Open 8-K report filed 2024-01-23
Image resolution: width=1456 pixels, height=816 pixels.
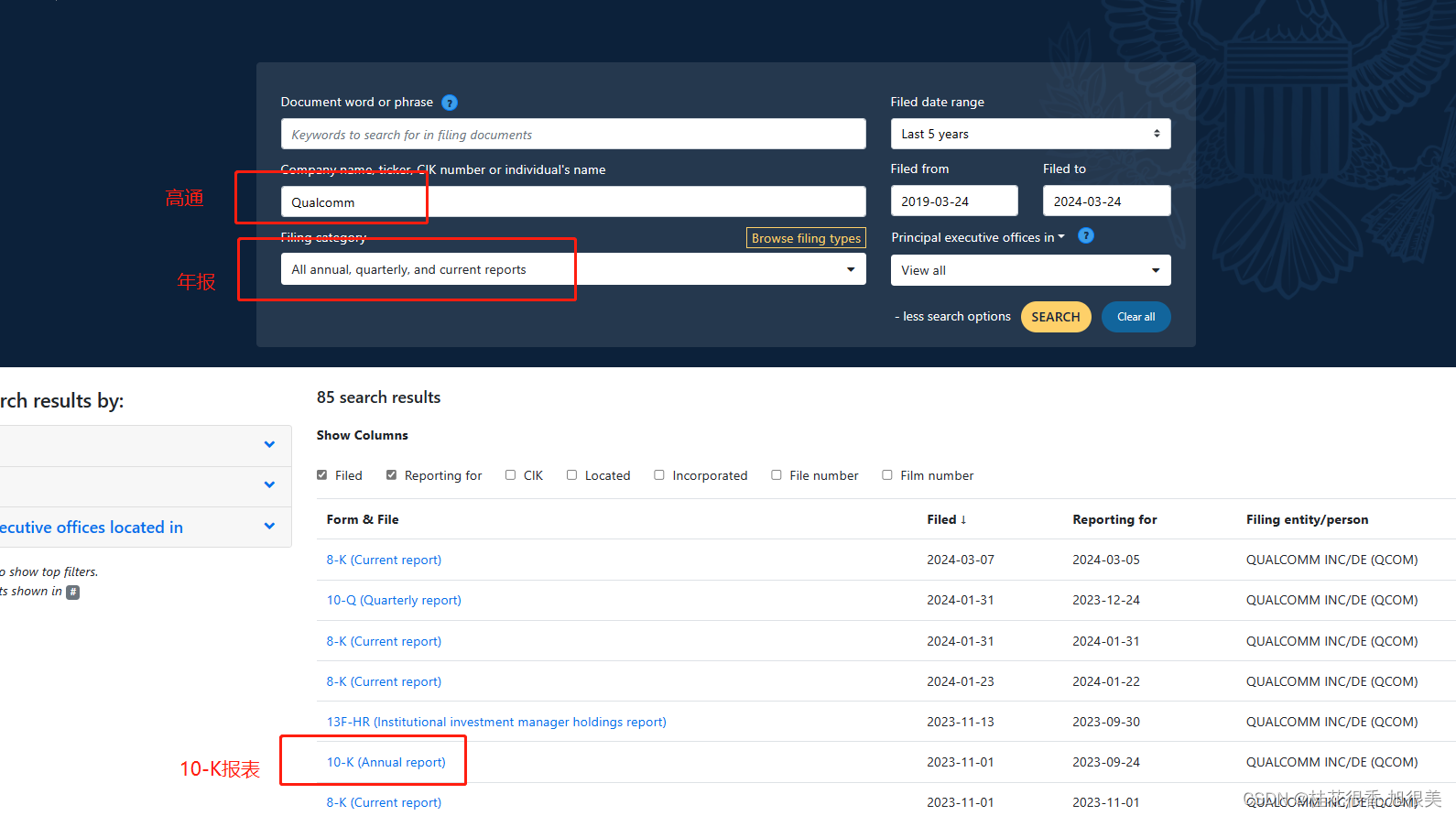point(384,681)
